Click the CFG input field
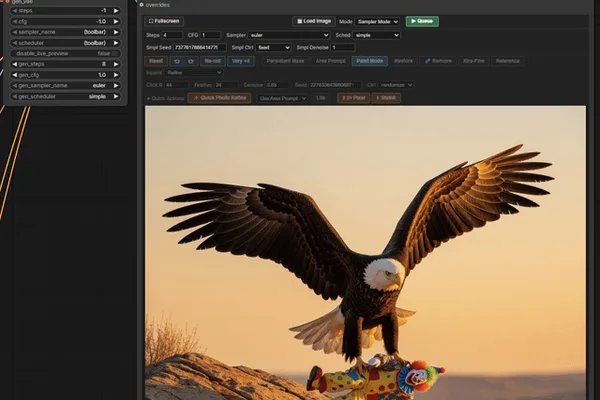600x400 pixels. (x=210, y=35)
